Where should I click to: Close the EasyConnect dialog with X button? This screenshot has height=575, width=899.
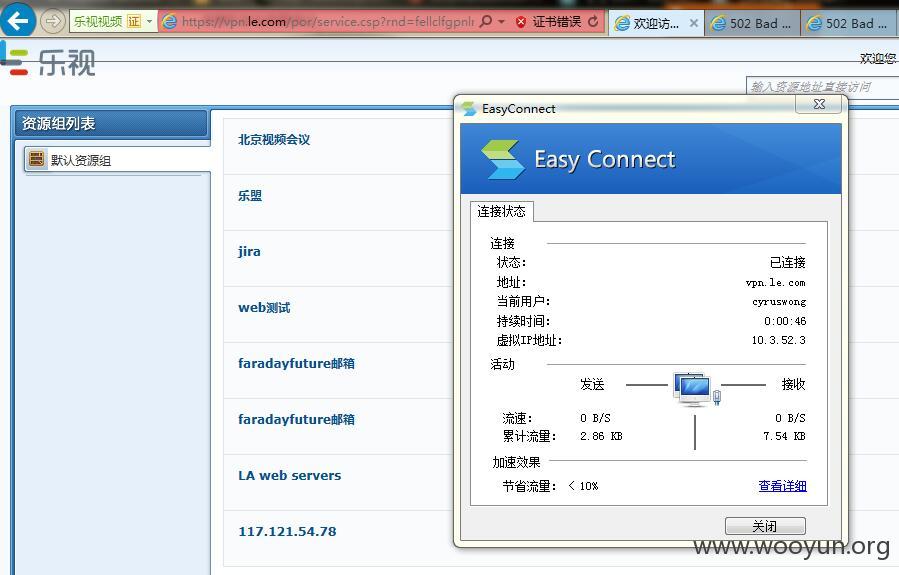[x=819, y=104]
